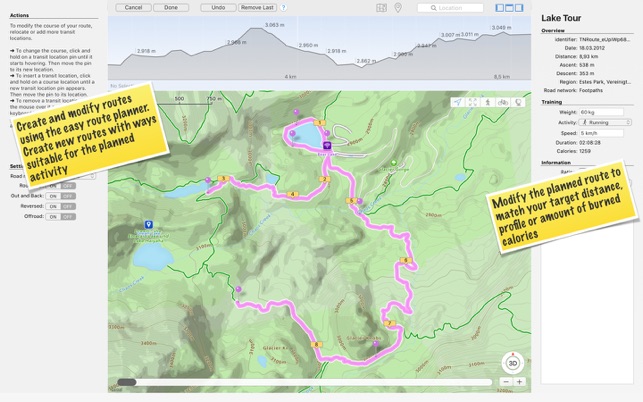Click the Road network Footpaths value
The width and height of the screenshot is (643, 402).
tap(591, 90)
